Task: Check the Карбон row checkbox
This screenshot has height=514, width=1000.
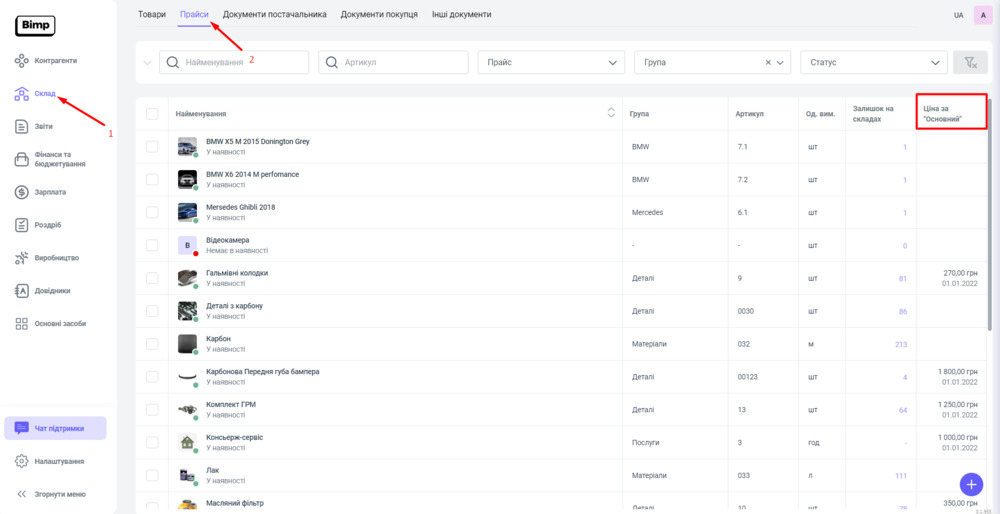Action: (x=152, y=344)
